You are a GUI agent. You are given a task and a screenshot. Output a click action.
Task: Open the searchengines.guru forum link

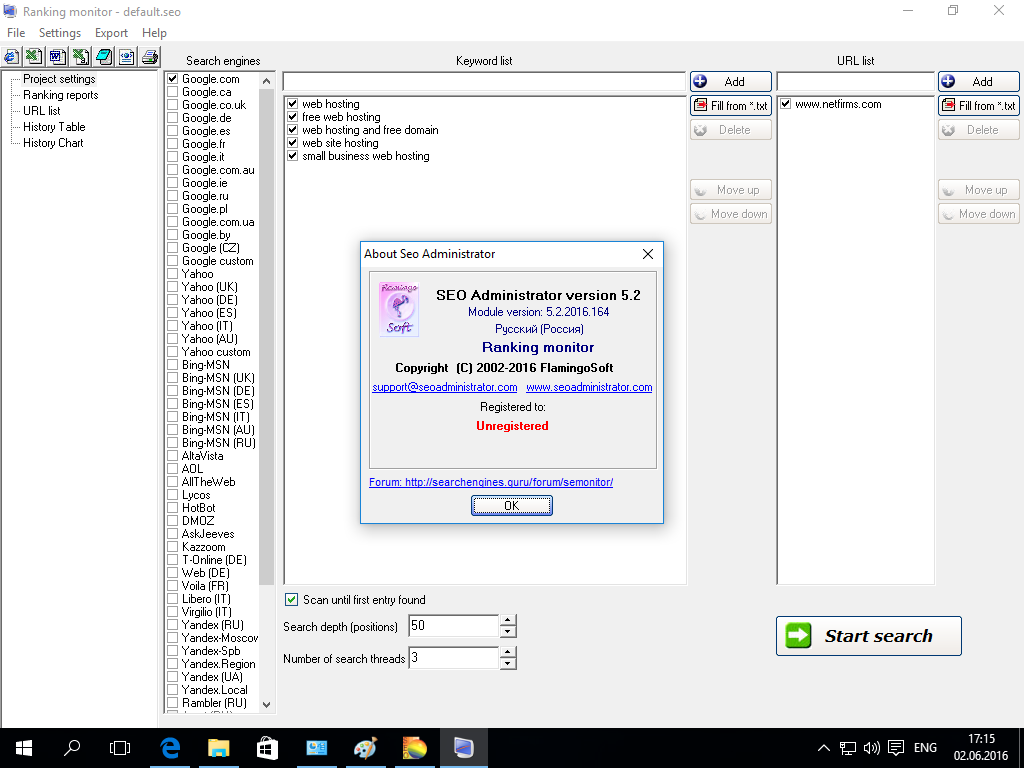point(491,482)
